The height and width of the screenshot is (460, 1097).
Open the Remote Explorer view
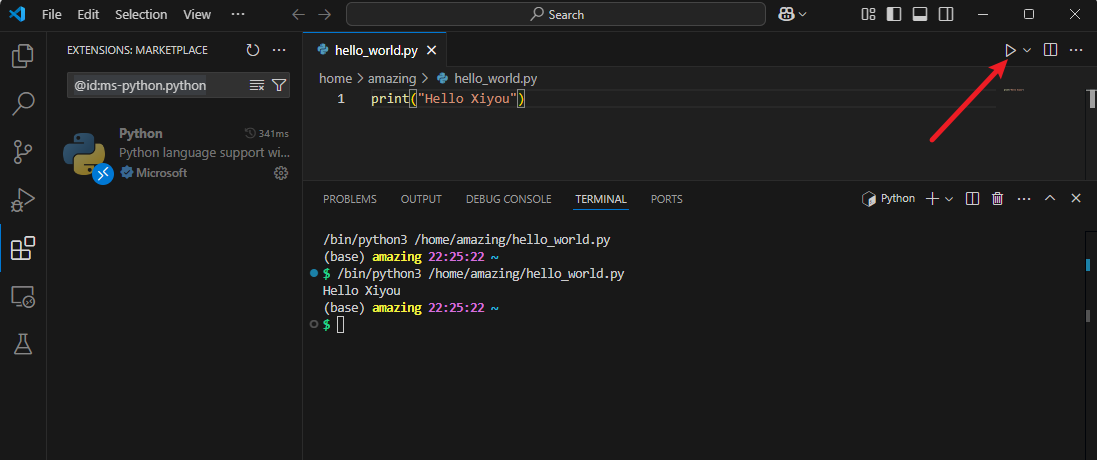[22, 296]
